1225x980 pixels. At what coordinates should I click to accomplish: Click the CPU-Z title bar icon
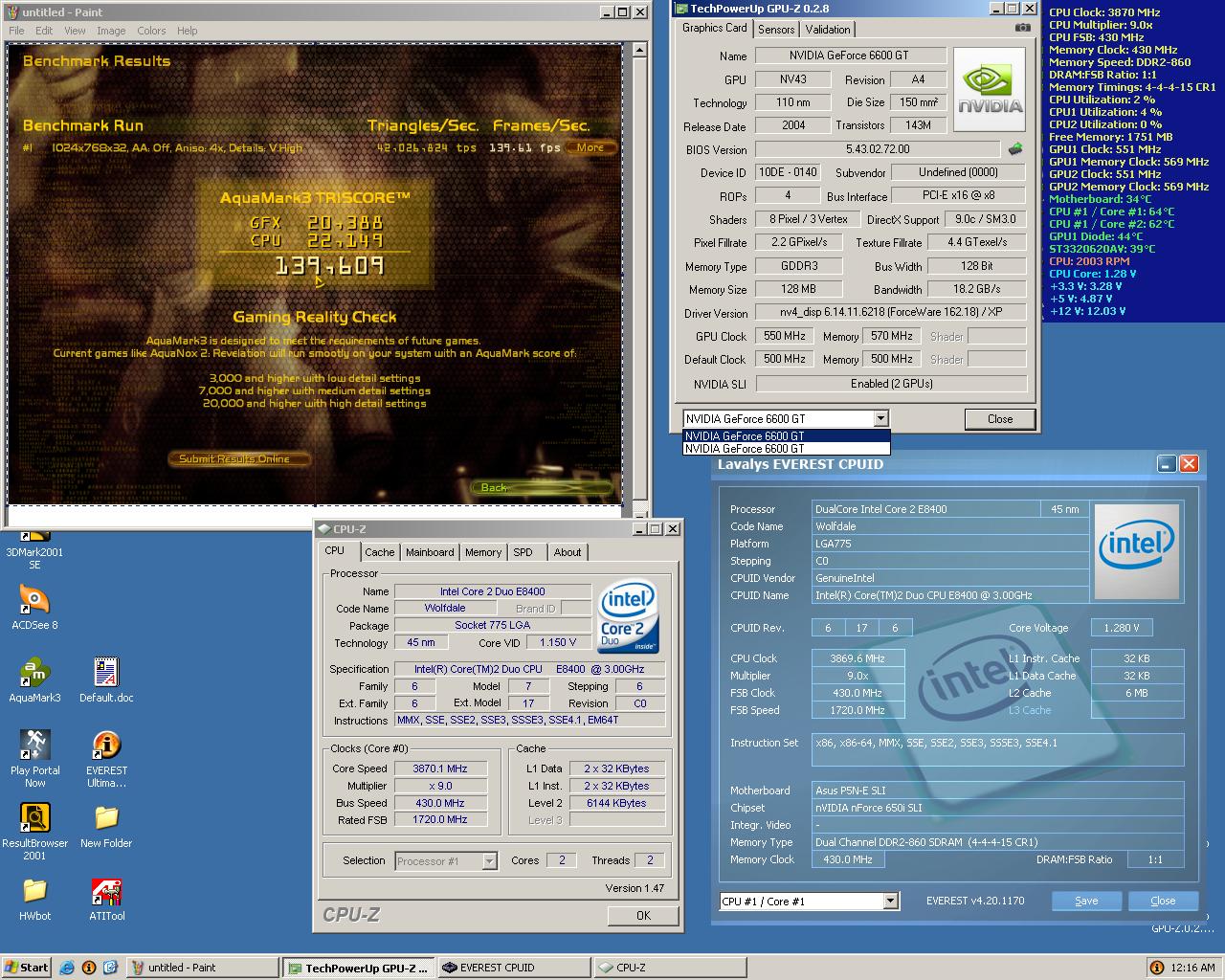(x=323, y=529)
